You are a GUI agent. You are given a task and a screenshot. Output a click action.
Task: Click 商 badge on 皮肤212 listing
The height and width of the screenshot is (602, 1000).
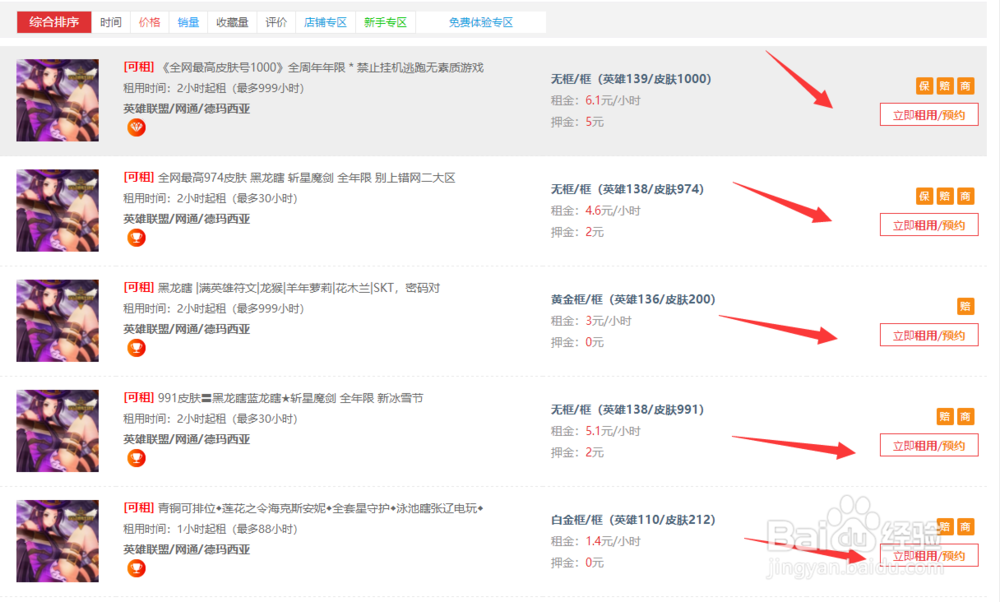(x=966, y=527)
